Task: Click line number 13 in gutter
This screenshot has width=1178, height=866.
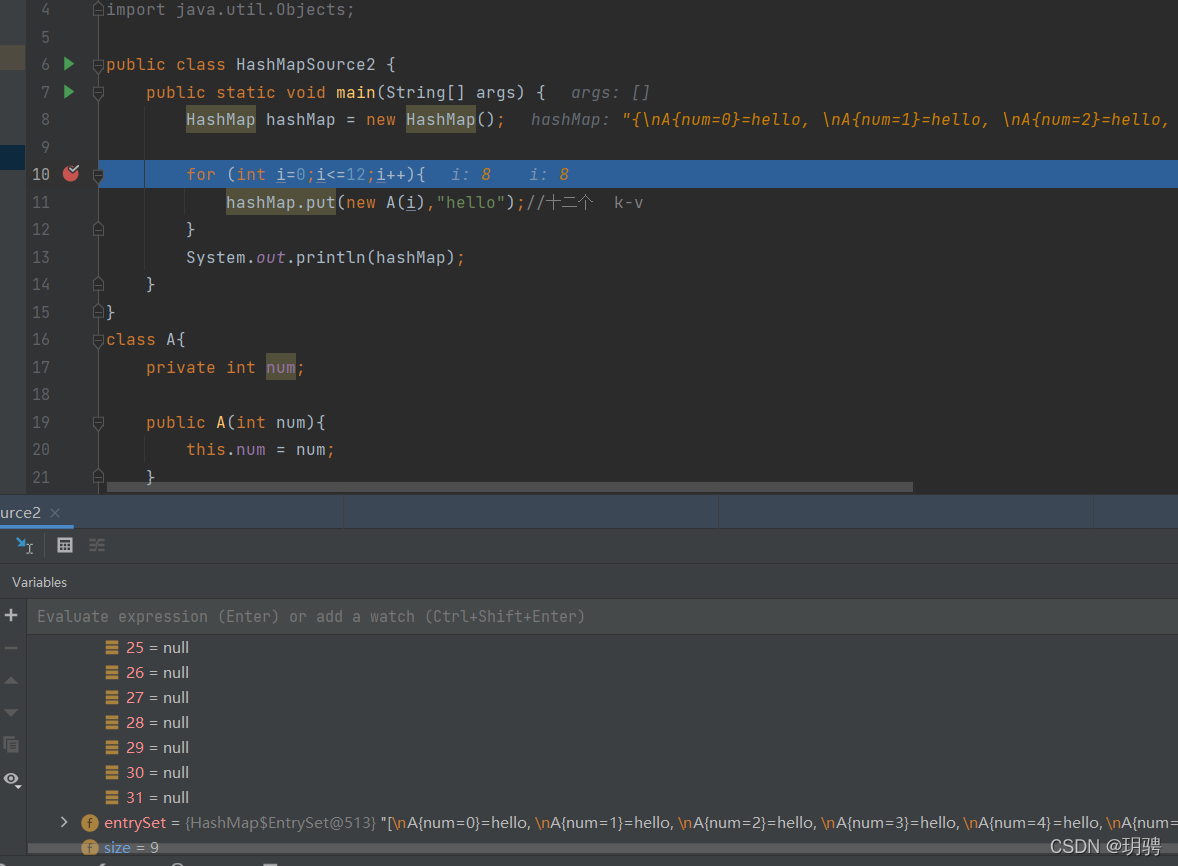Action: coord(41,258)
